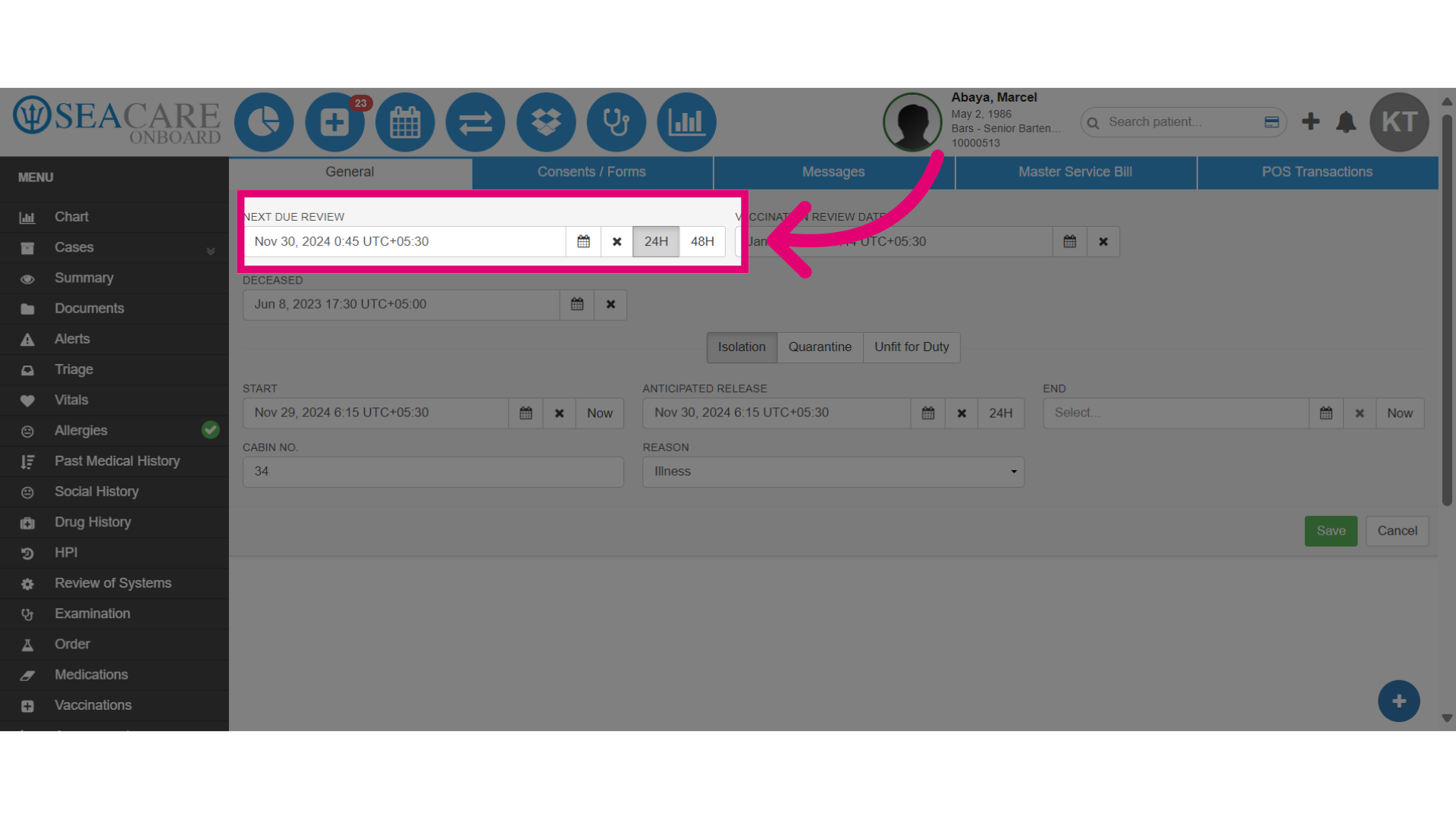Select 24H for Next Due Review
This screenshot has height=819, width=1456.
pyautogui.click(x=656, y=242)
